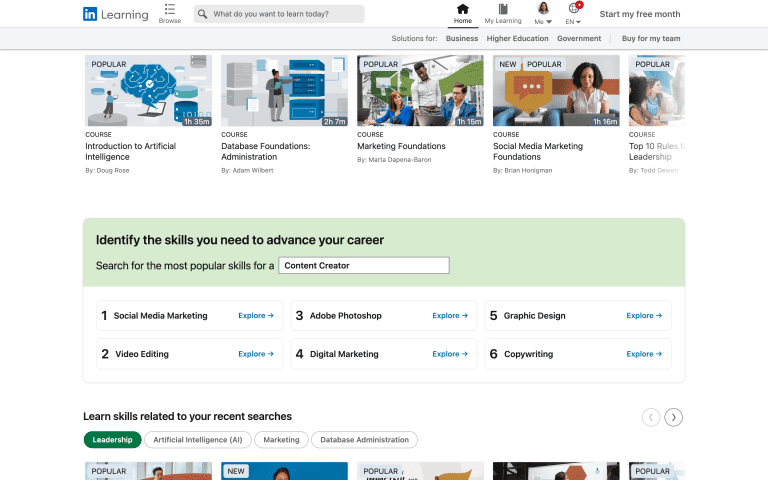The image size is (768, 480).
Task: Open the Business solutions link
Action: coord(461,38)
